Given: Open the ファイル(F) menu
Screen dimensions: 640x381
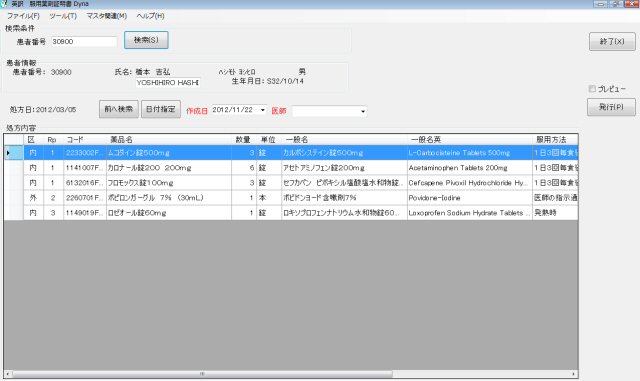Looking at the screenshot, I should pyautogui.click(x=23, y=16).
